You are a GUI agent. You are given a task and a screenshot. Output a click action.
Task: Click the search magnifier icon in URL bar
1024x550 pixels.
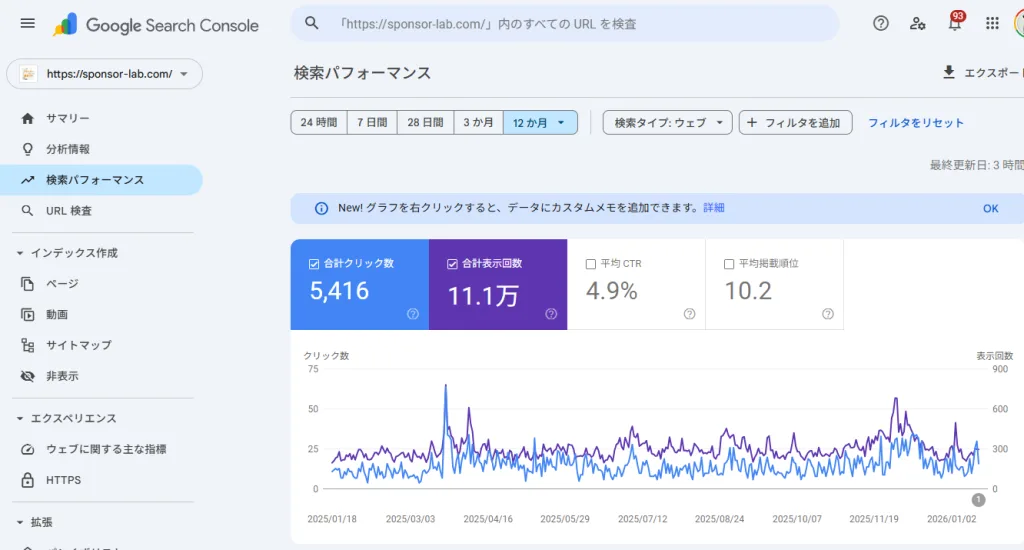[x=312, y=24]
